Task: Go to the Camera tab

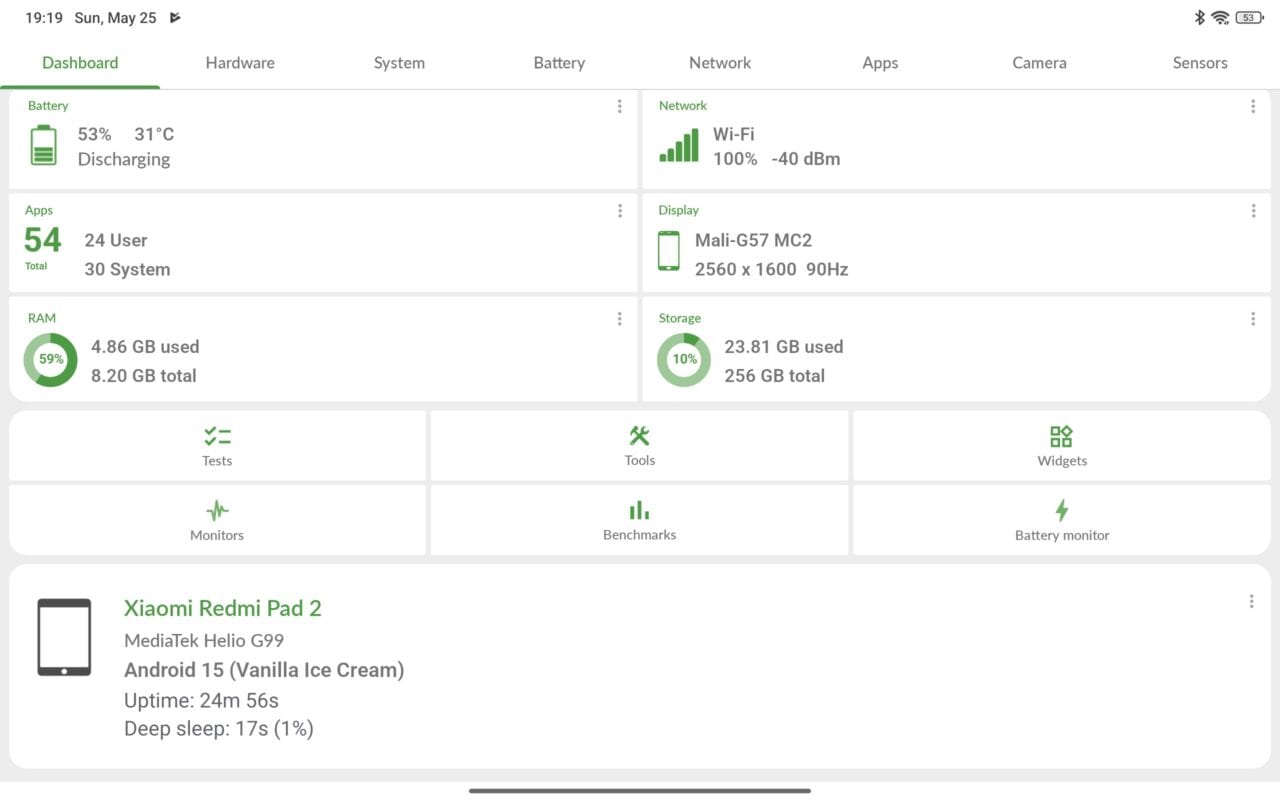Action: point(1039,63)
